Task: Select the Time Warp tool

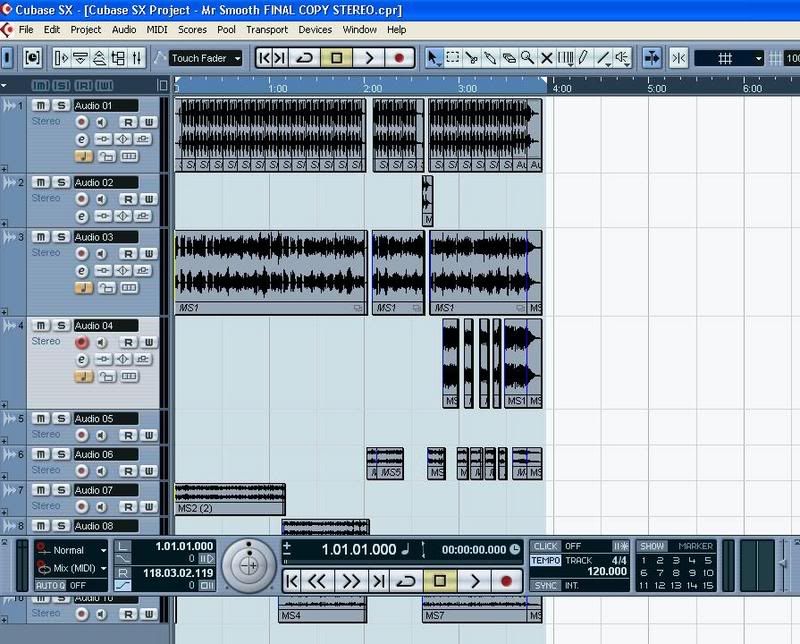Action: point(565,58)
